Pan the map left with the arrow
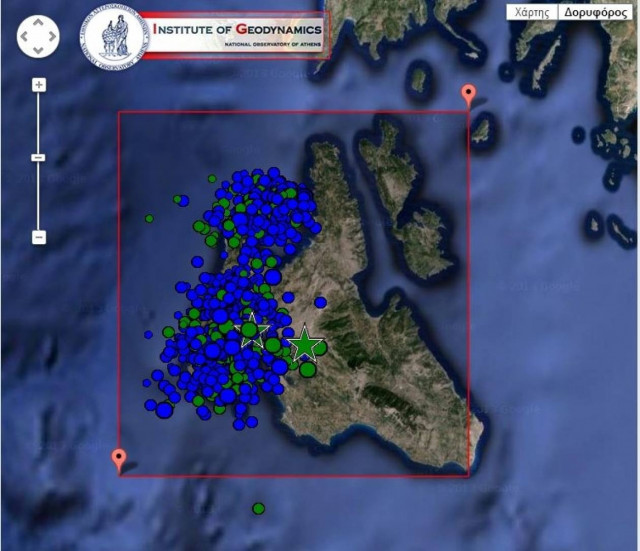Image resolution: width=640 pixels, height=551 pixels. click(25, 37)
